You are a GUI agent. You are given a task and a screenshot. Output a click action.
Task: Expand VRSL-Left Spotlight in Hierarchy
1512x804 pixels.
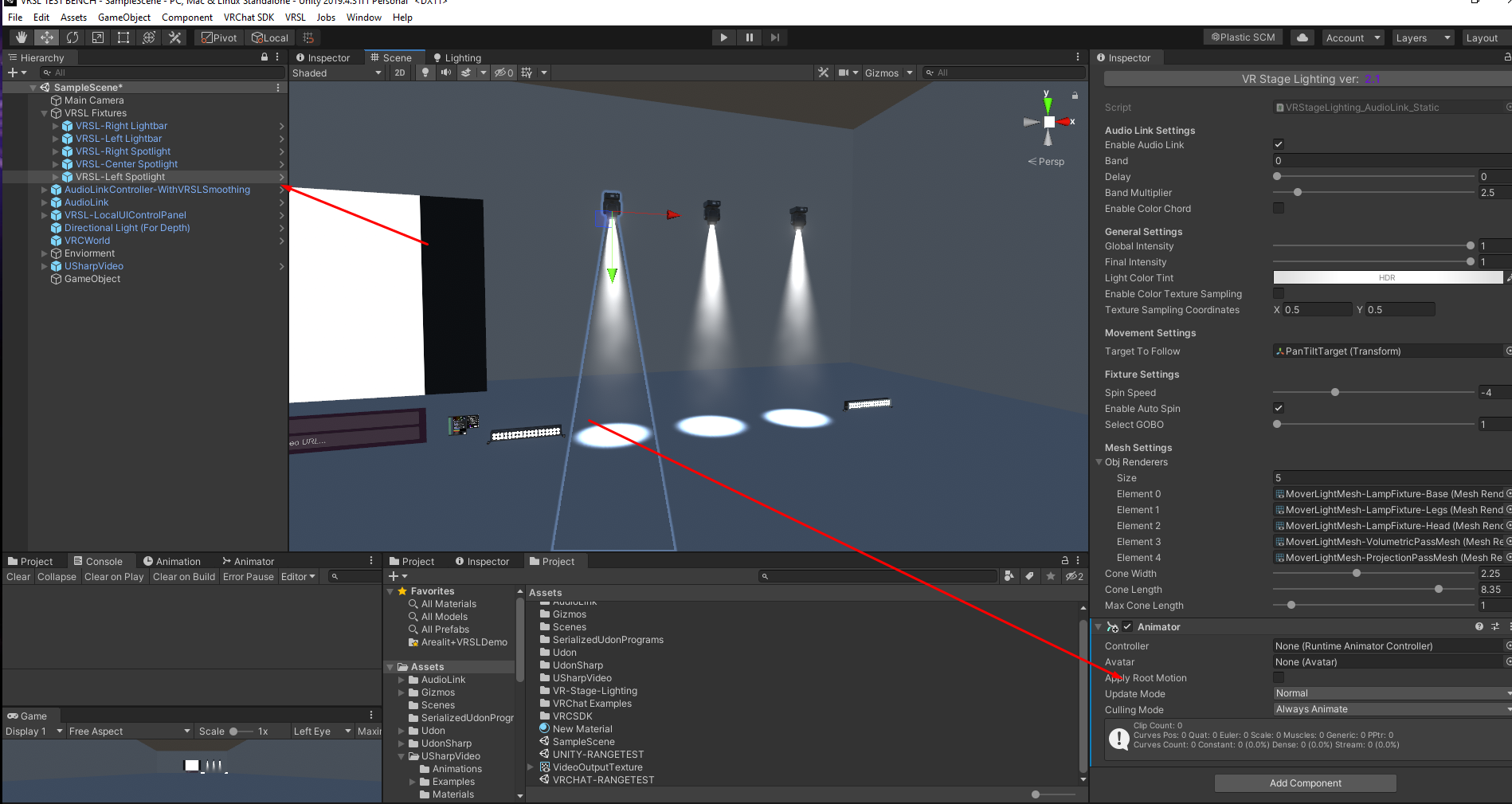tap(56, 177)
